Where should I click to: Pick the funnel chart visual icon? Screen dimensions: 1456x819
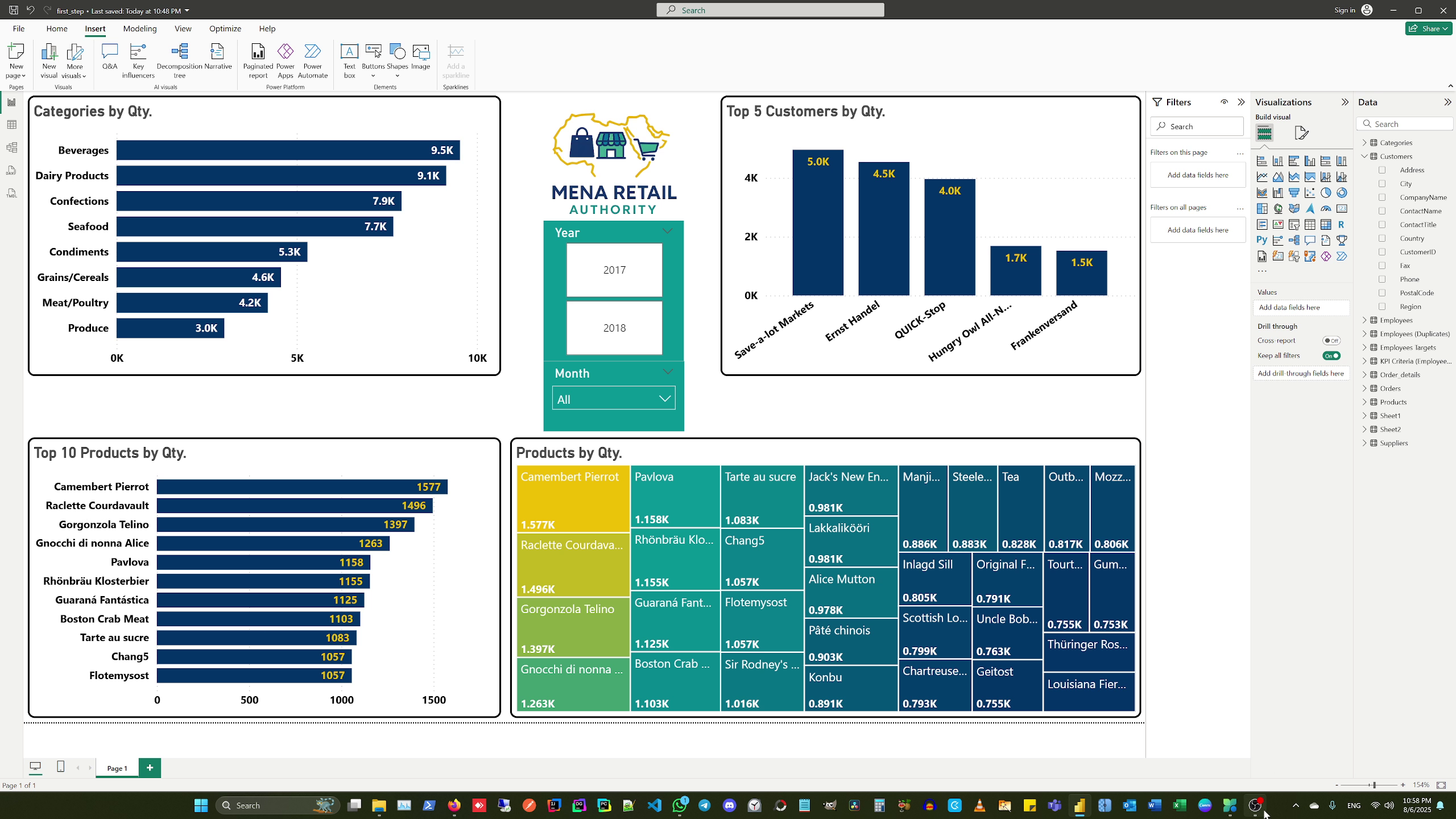(x=1294, y=193)
